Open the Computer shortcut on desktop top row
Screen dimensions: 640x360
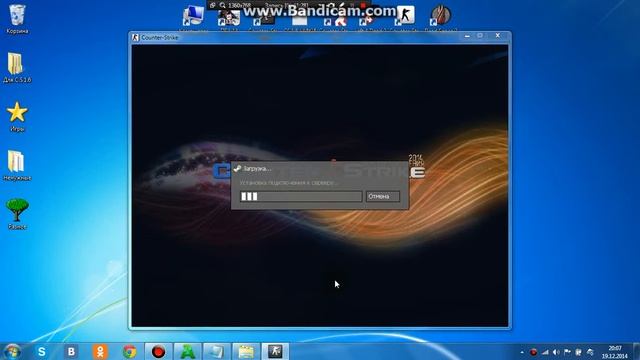click(x=193, y=17)
